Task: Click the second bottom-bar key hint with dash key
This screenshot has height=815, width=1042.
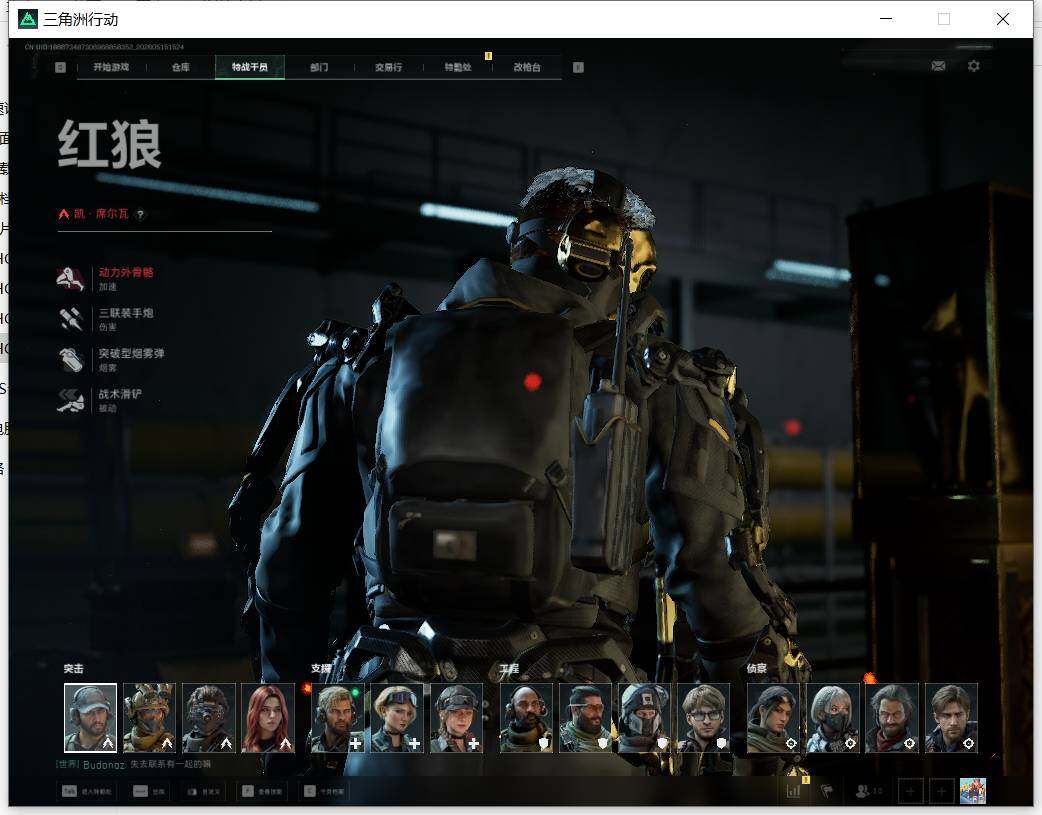Action: click(x=150, y=791)
